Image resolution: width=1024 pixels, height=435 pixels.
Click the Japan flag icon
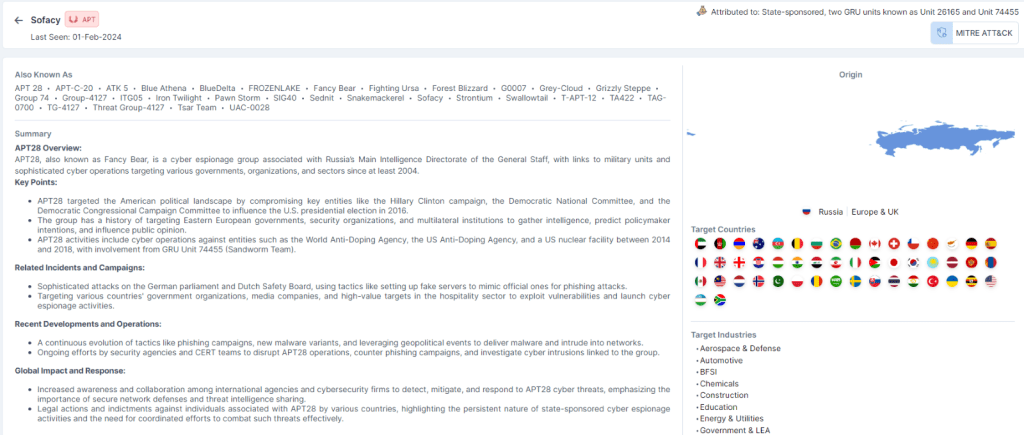[893, 263]
